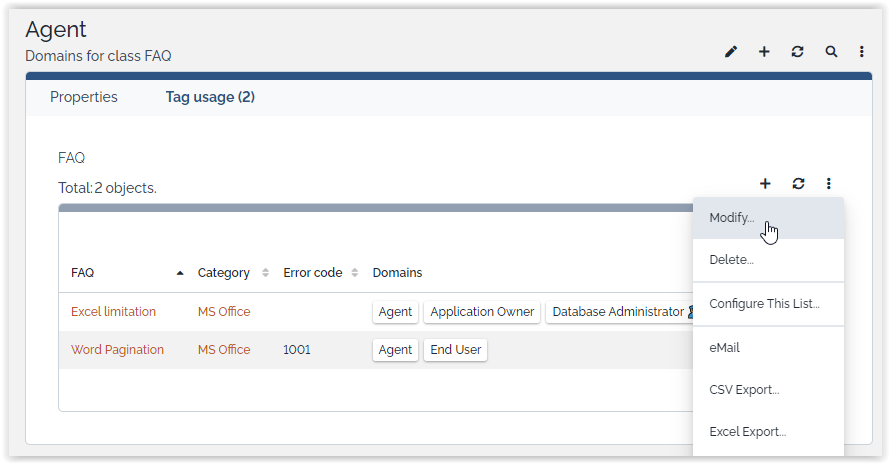
Task: Select CSV Export... option
Action: pyautogui.click(x=744, y=390)
